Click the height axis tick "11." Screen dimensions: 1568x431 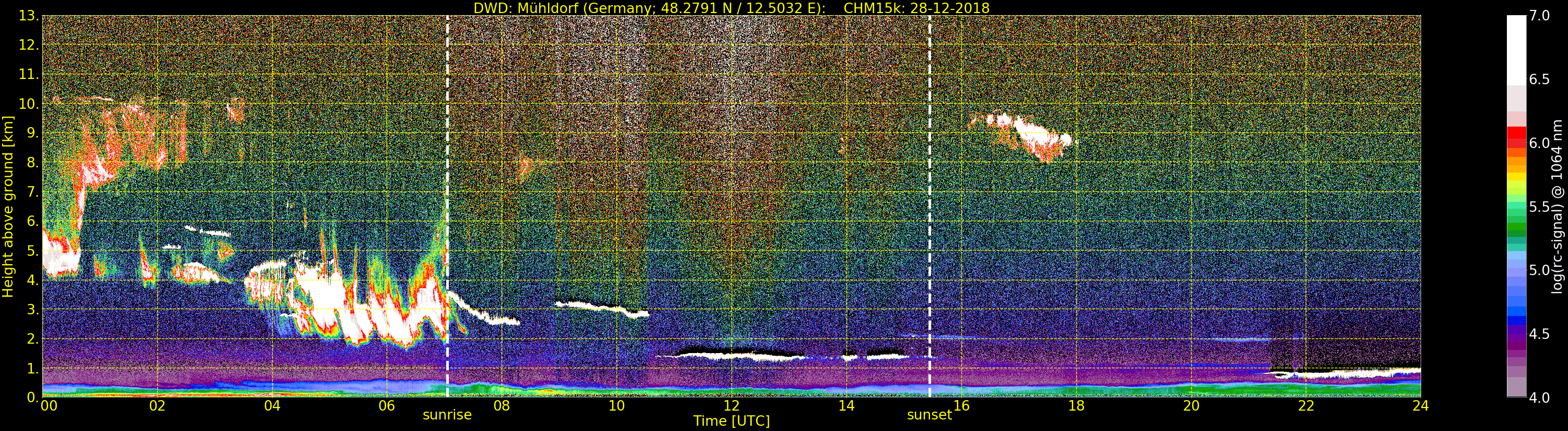[x=29, y=74]
